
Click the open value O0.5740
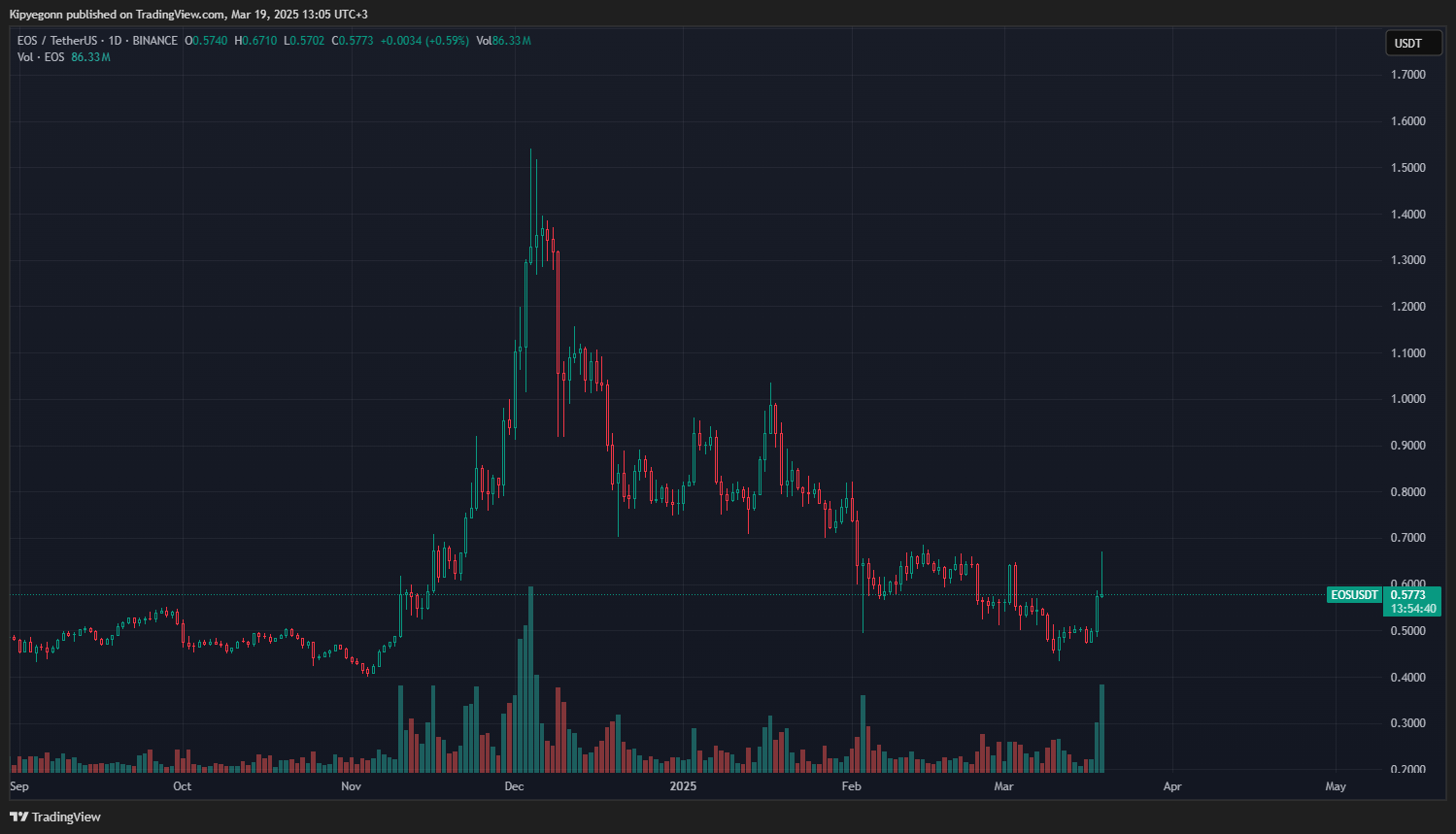pos(206,41)
